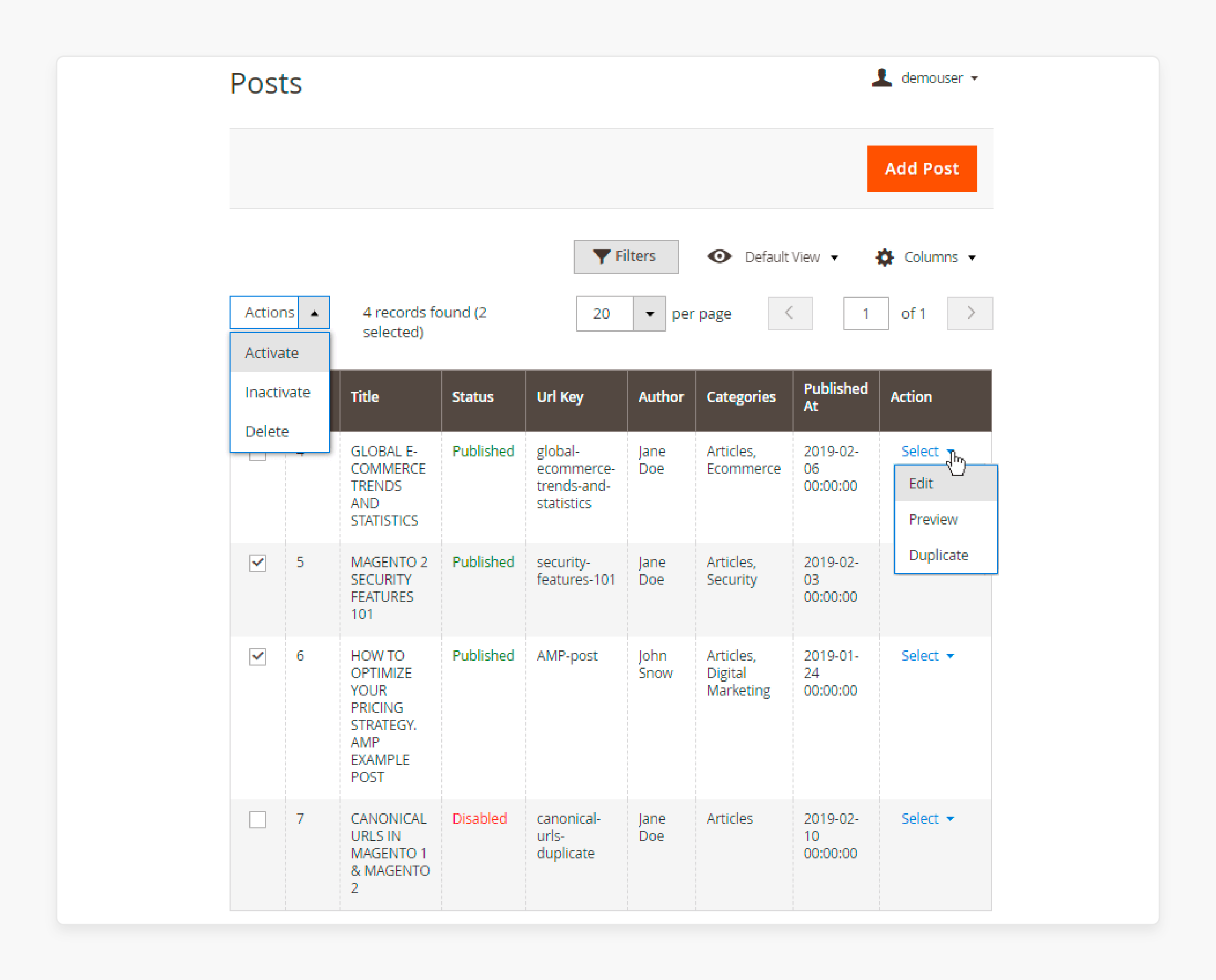Open the Filters panel

point(626,256)
